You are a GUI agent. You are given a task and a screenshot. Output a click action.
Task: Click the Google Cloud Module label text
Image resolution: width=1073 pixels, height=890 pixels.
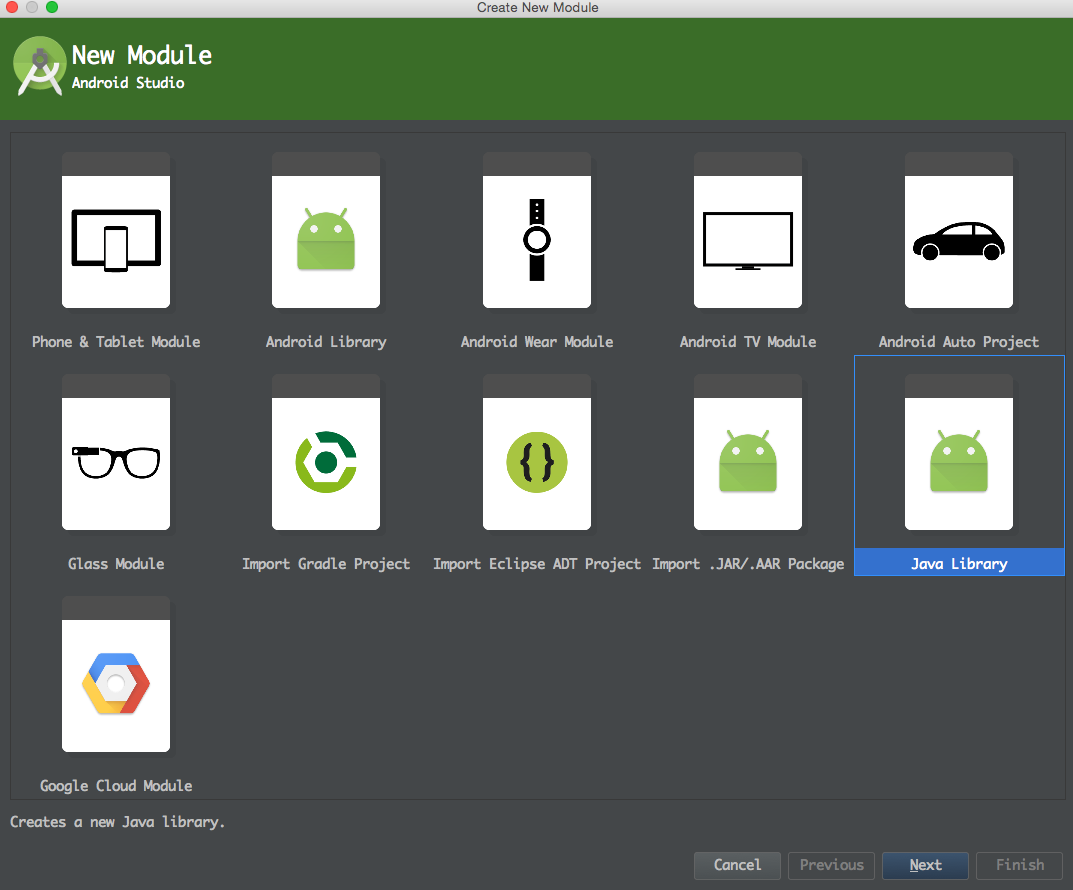[x=116, y=786]
